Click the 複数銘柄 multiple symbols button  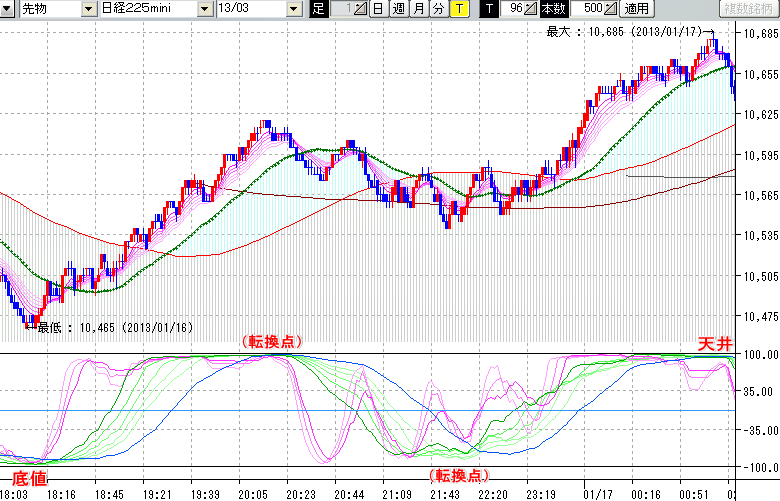(x=748, y=9)
